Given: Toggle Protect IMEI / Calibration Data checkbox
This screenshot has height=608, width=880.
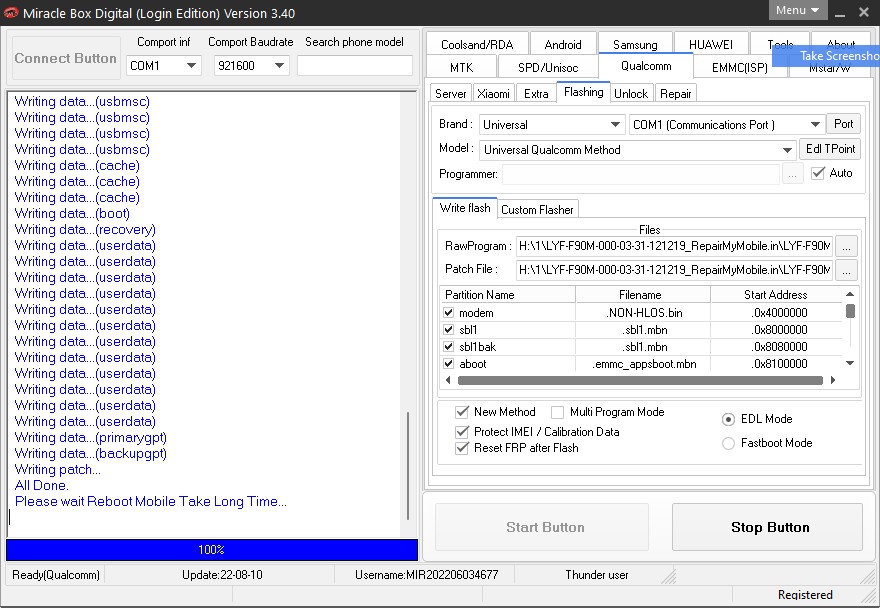Looking at the screenshot, I should point(462,432).
